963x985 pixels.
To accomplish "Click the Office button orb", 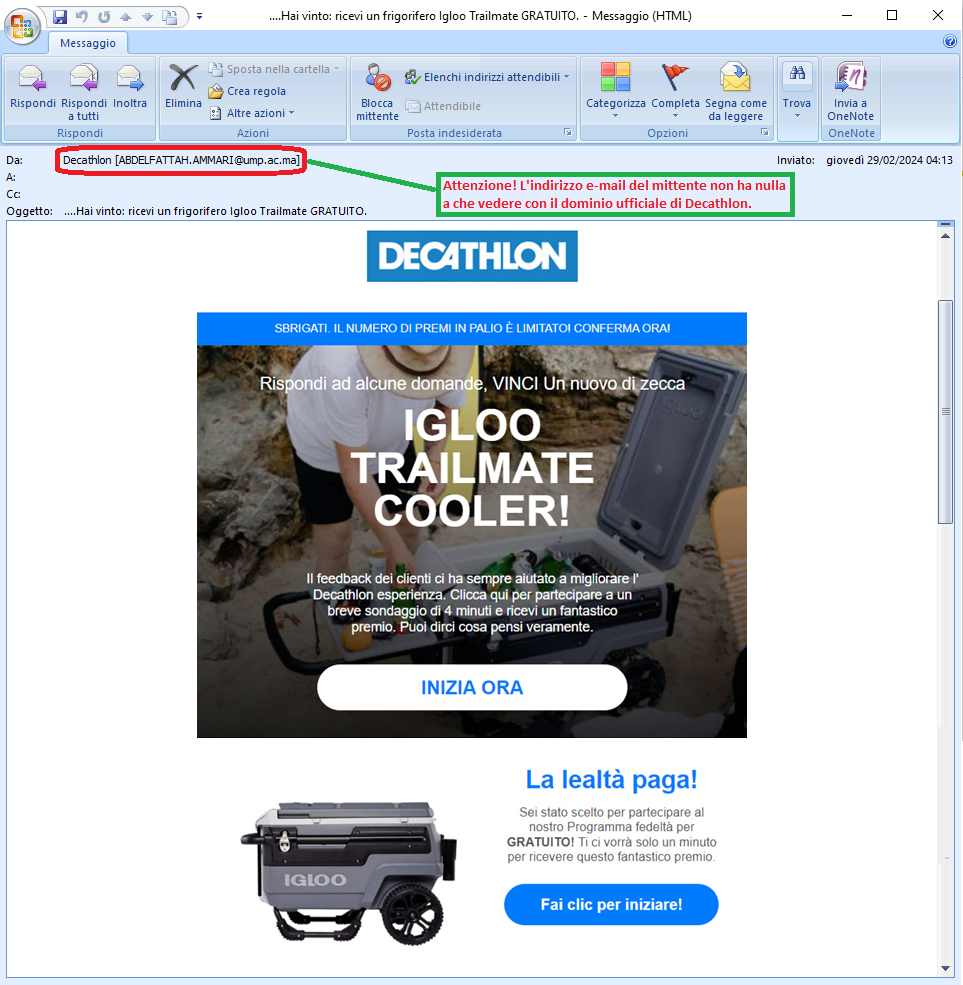I will click(23, 27).
